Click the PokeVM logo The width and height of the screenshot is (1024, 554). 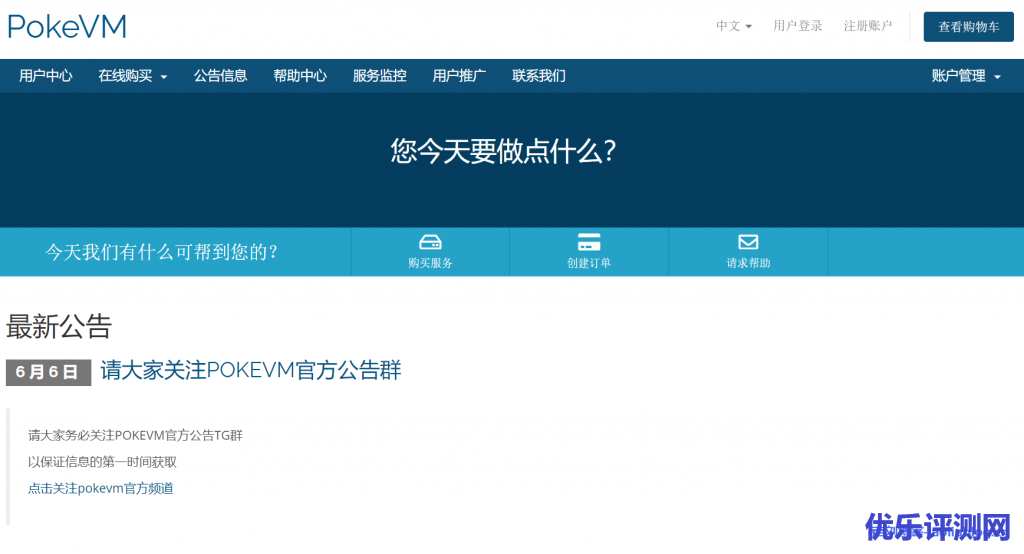[x=67, y=27]
